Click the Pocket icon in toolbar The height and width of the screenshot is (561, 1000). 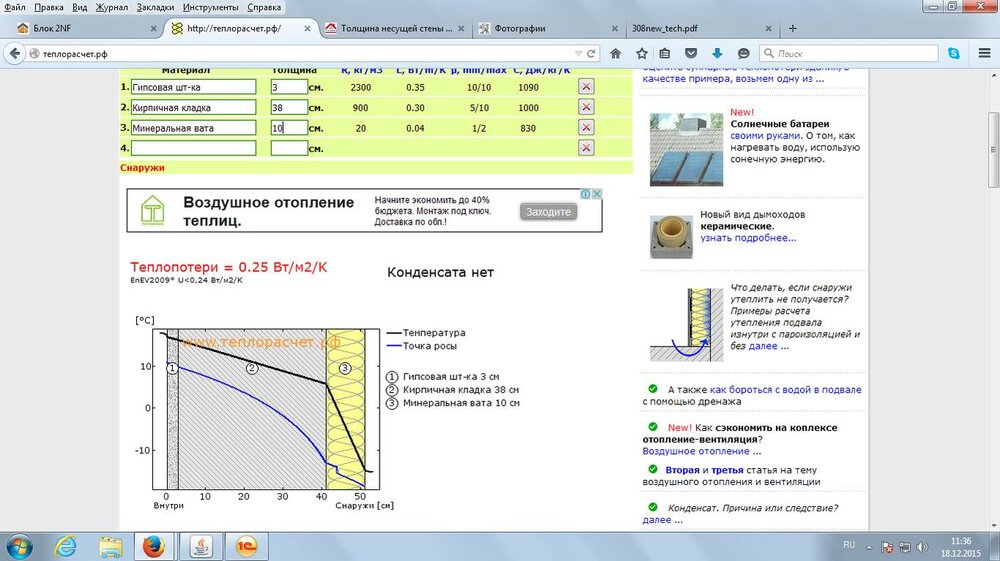(x=691, y=53)
